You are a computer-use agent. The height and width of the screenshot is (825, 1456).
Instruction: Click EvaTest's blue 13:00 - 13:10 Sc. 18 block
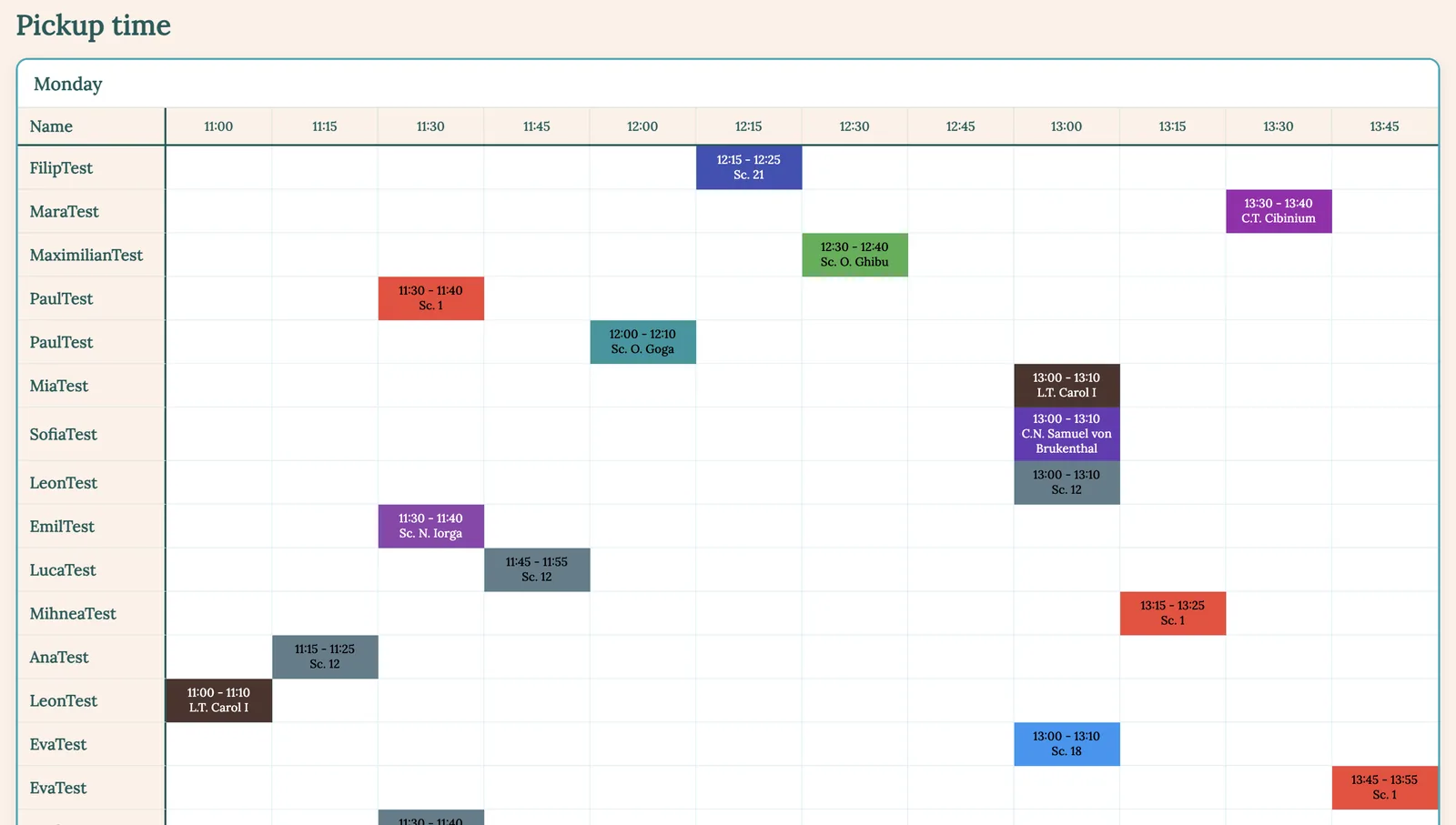tap(1067, 745)
